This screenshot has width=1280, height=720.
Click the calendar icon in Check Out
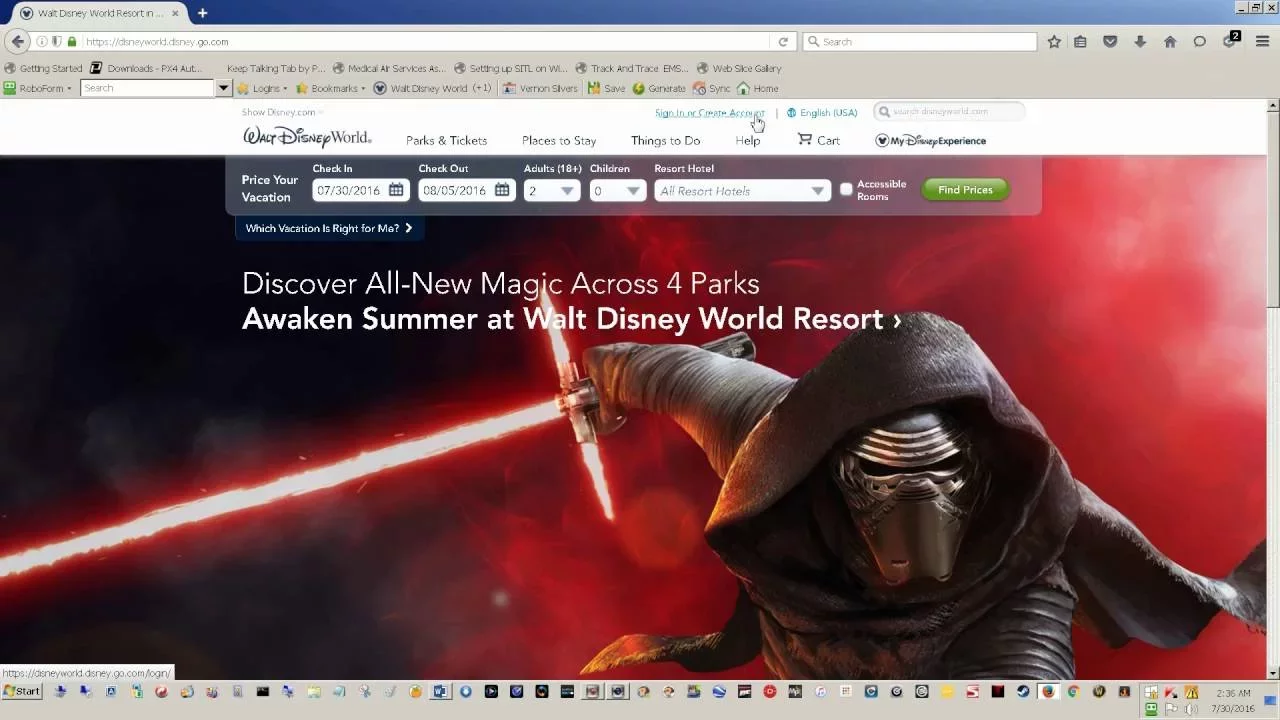pyautogui.click(x=502, y=190)
